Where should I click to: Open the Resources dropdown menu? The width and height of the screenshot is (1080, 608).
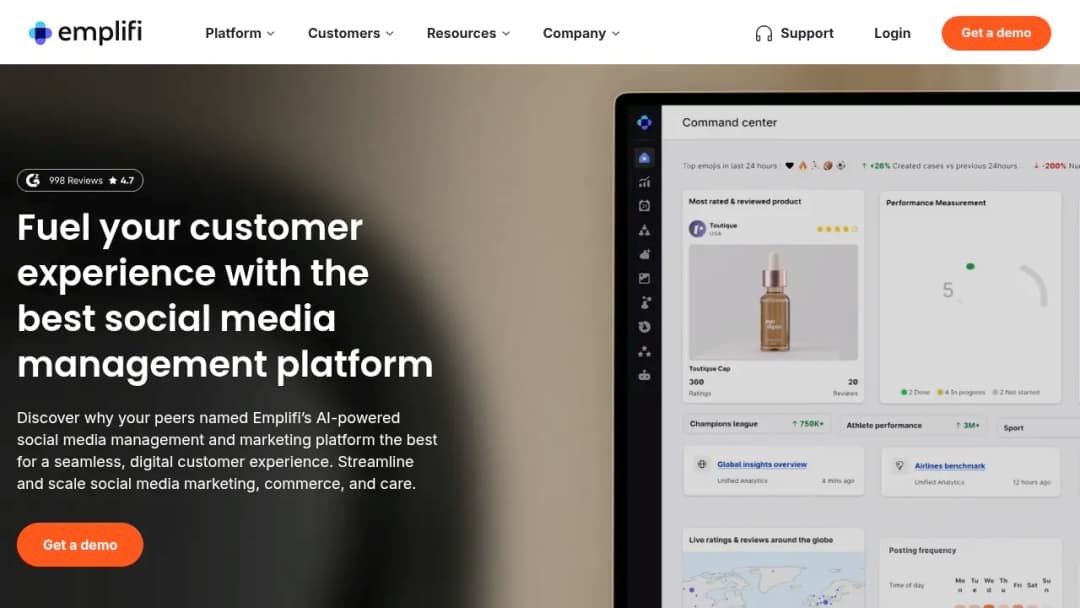point(468,33)
